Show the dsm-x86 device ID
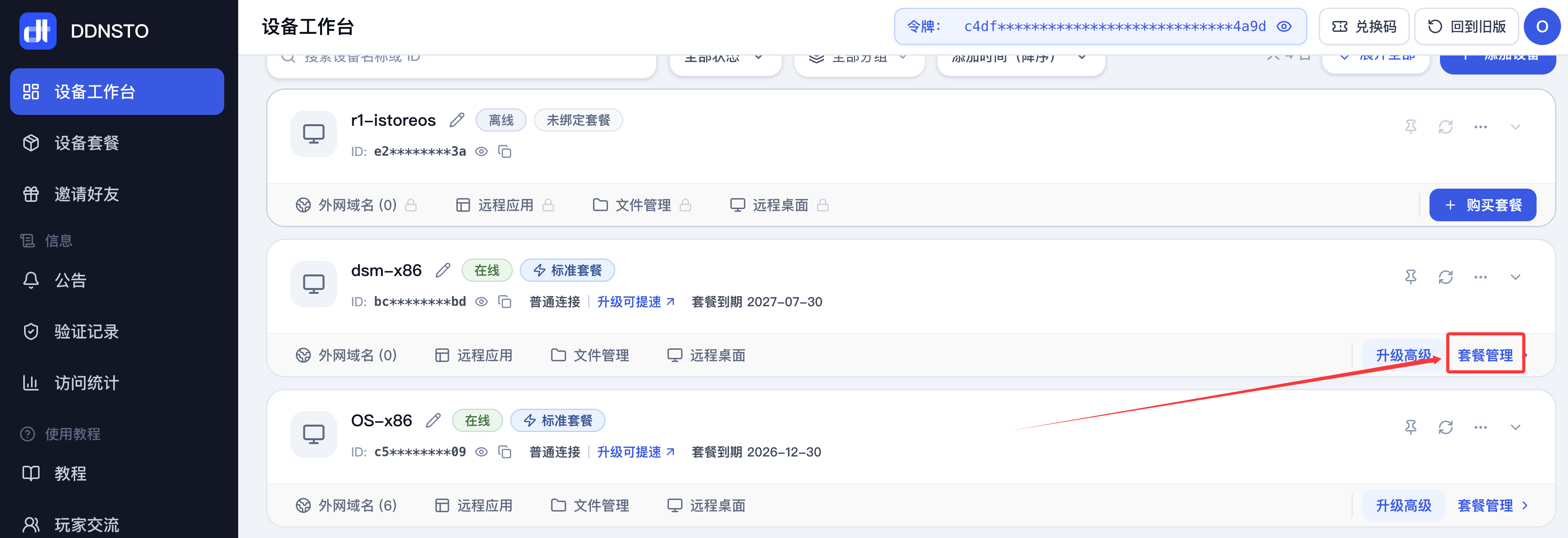The width and height of the screenshot is (1568, 538). [481, 302]
